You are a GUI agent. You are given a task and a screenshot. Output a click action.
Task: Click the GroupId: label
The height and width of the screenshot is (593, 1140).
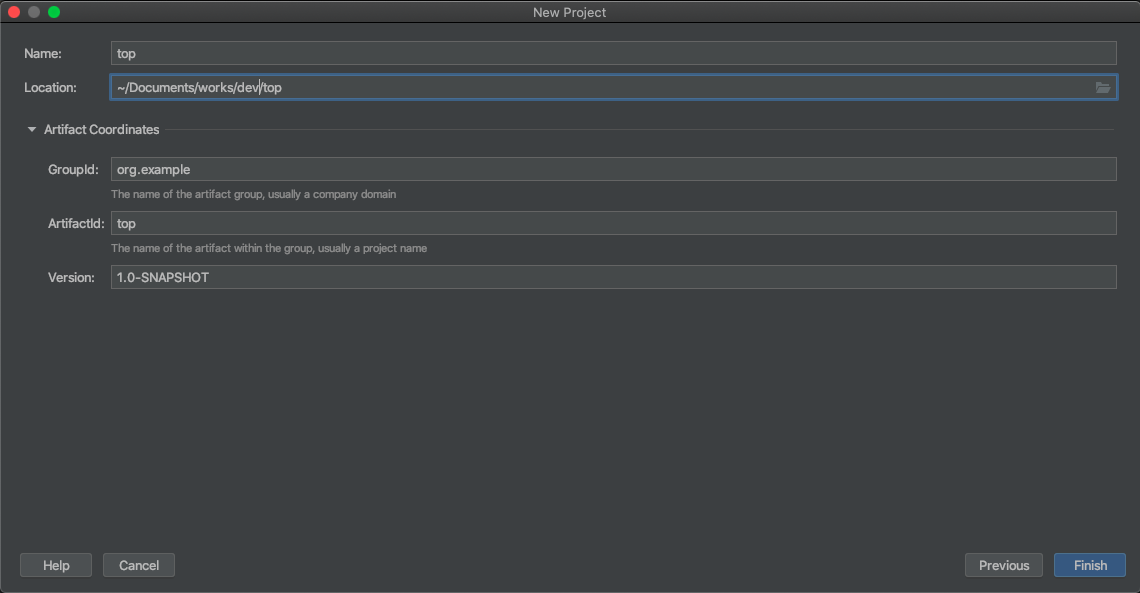pyautogui.click(x=73, y=169)
